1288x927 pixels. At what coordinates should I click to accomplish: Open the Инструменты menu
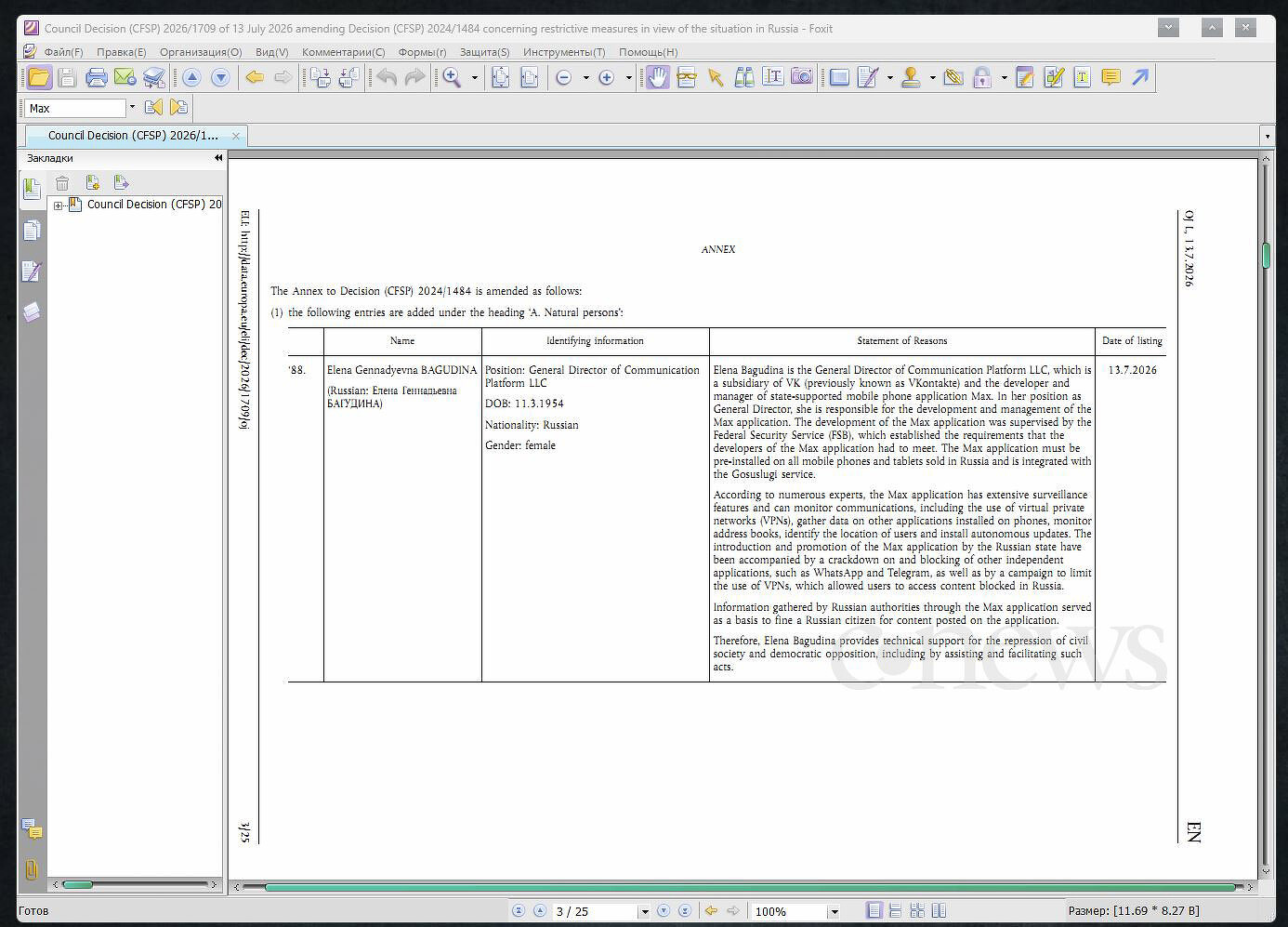564,52
